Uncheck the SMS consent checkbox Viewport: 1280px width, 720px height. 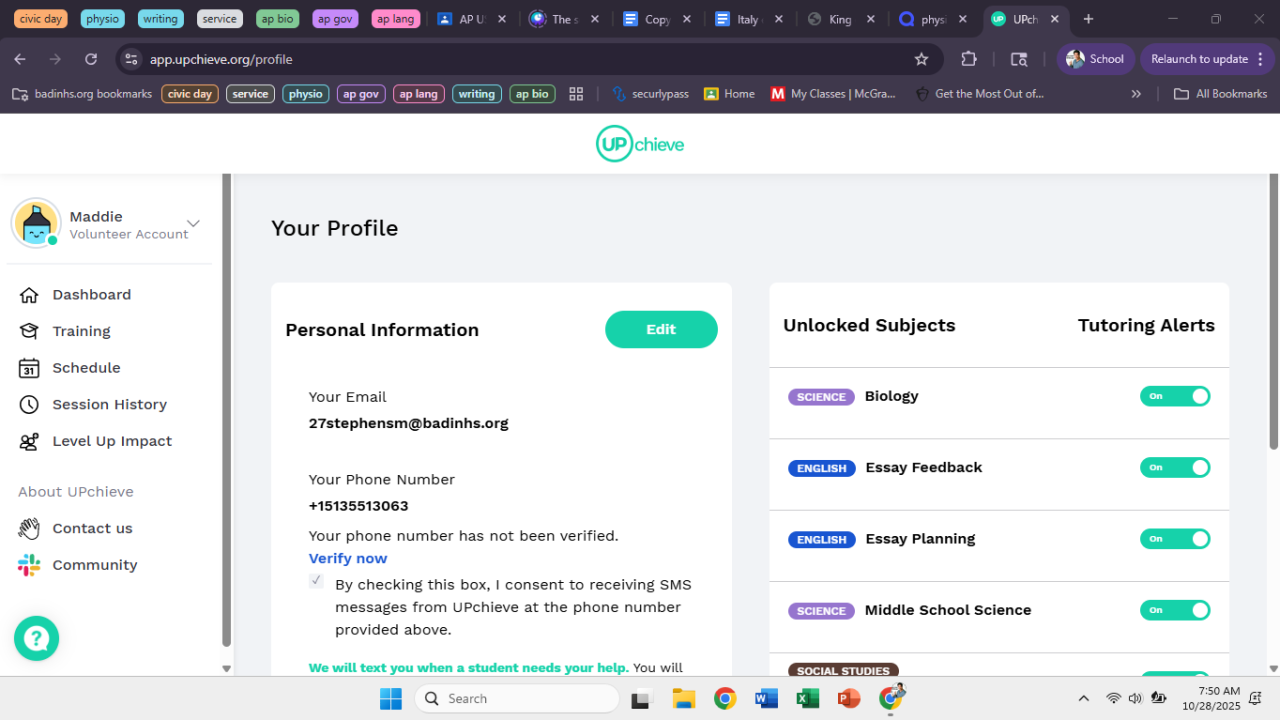(x=316, y=581)
